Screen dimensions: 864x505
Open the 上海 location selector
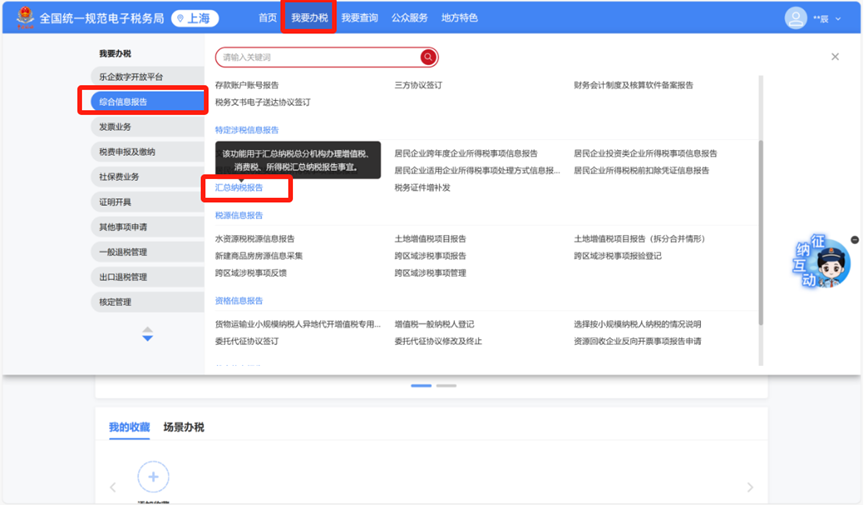coord(195,18)
